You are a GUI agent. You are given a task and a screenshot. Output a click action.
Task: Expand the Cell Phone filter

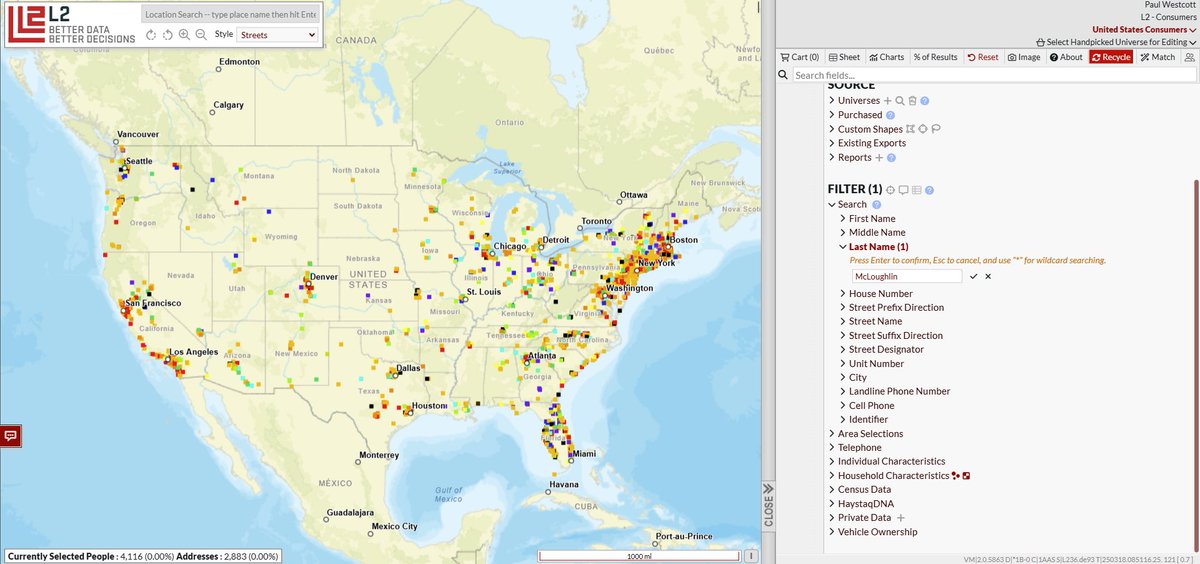[843, 406]
